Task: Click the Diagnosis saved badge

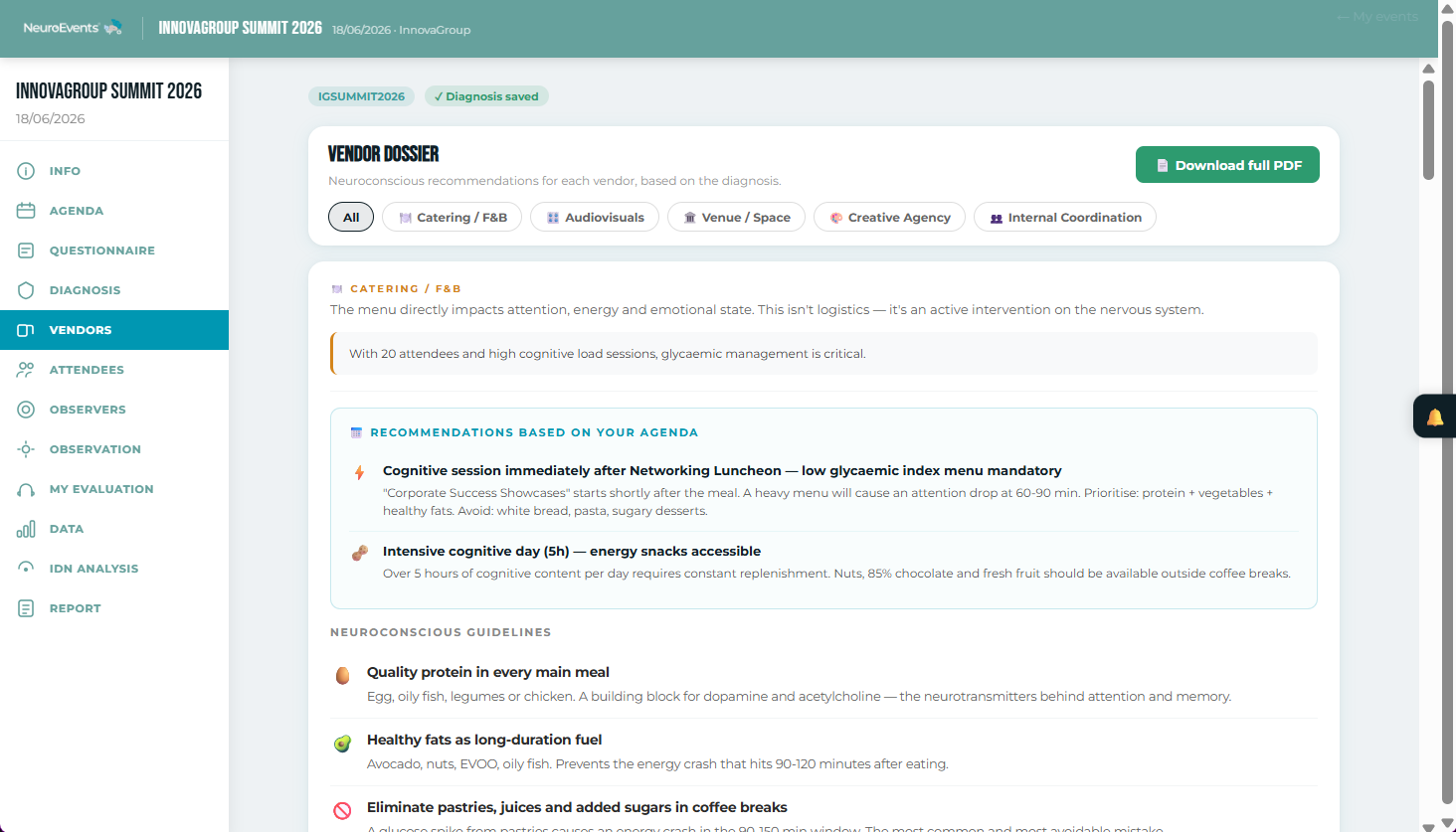Action: tap(486, 96)
